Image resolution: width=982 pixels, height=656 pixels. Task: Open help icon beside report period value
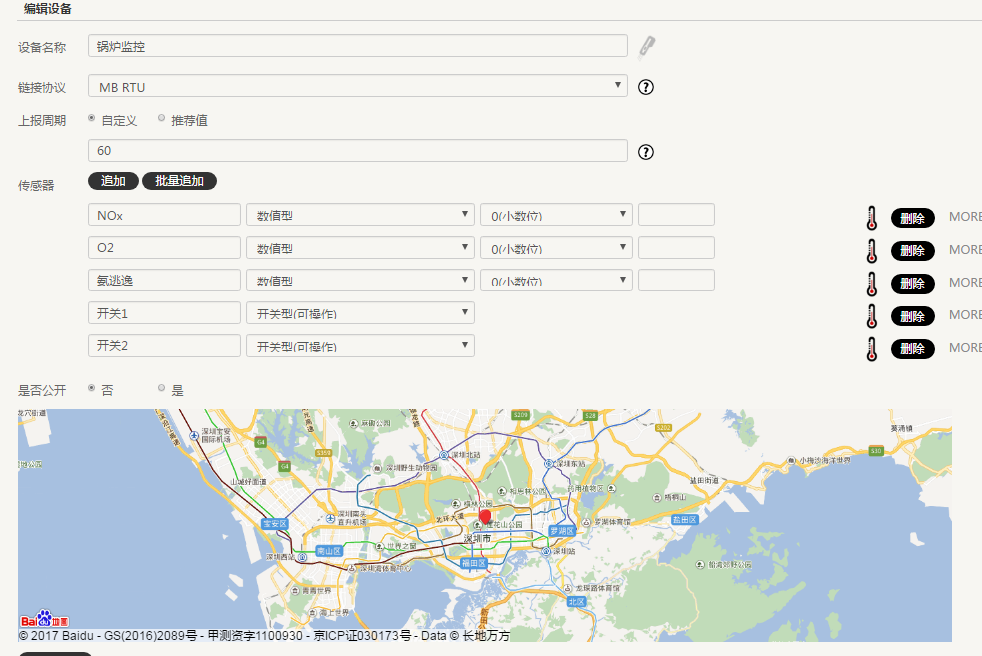[x=646, y=152]
